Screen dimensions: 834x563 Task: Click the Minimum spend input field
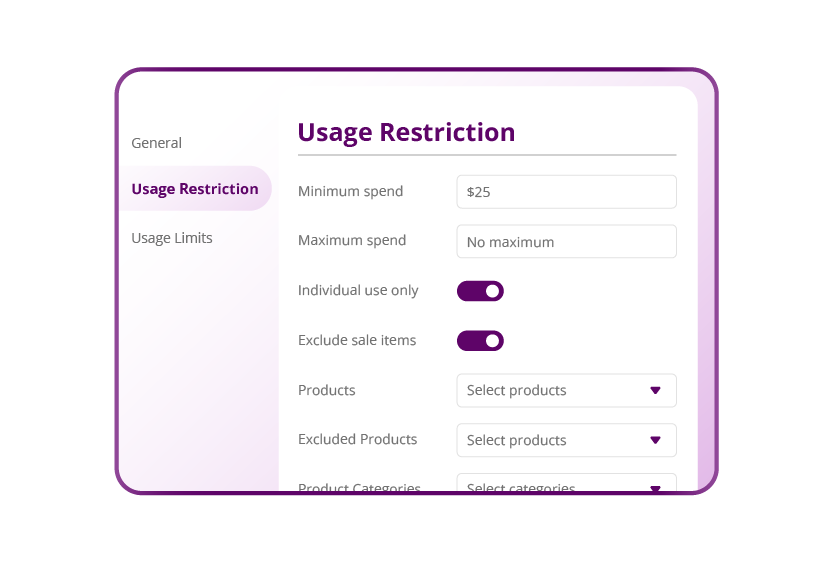[566, 192]
